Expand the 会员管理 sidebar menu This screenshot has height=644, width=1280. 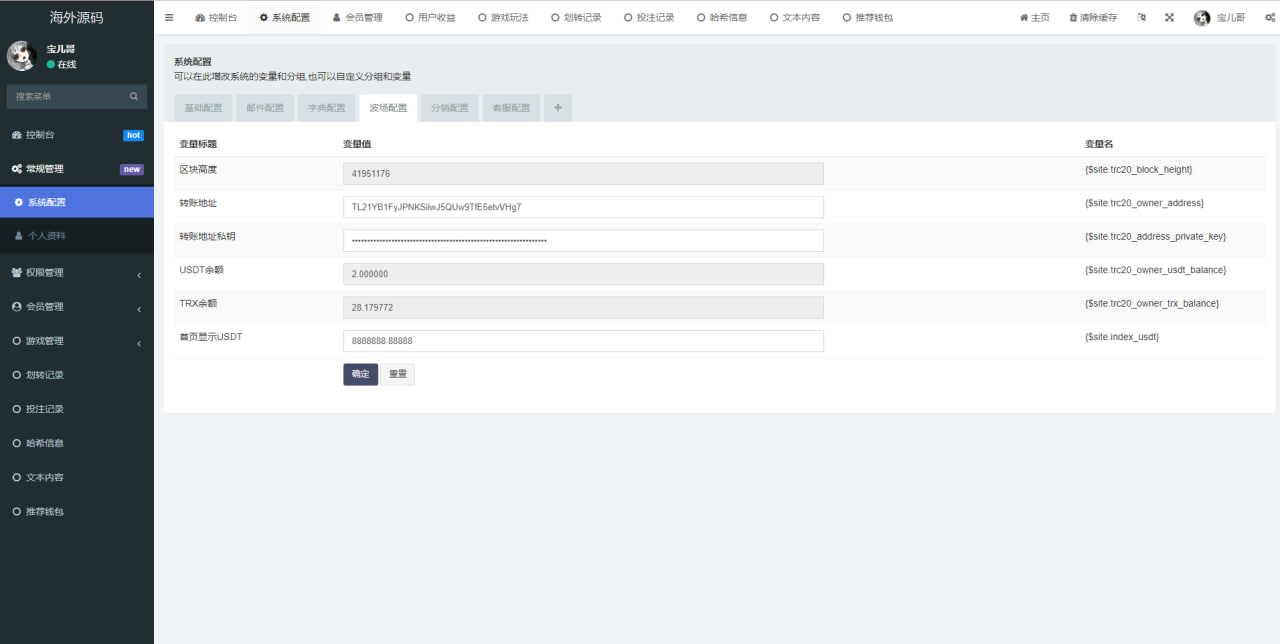pos(76,307)
